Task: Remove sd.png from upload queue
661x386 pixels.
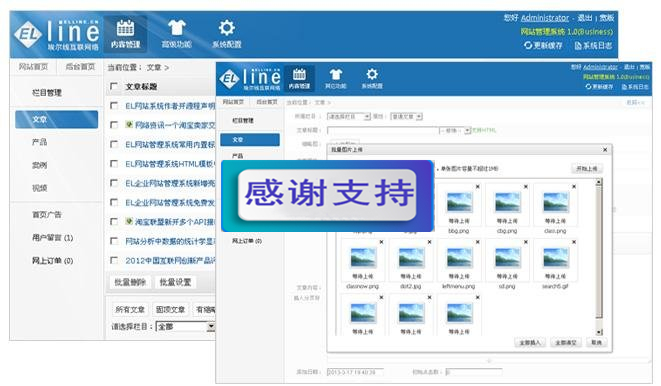Action: [x=526, y=242]
